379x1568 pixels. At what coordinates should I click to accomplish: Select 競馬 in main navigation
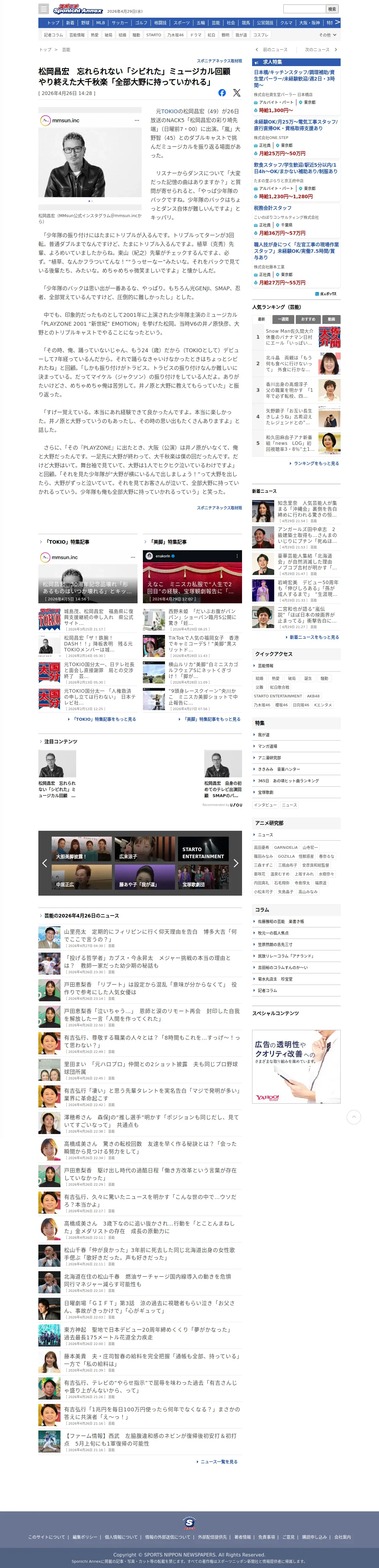[x=246, y=22]
